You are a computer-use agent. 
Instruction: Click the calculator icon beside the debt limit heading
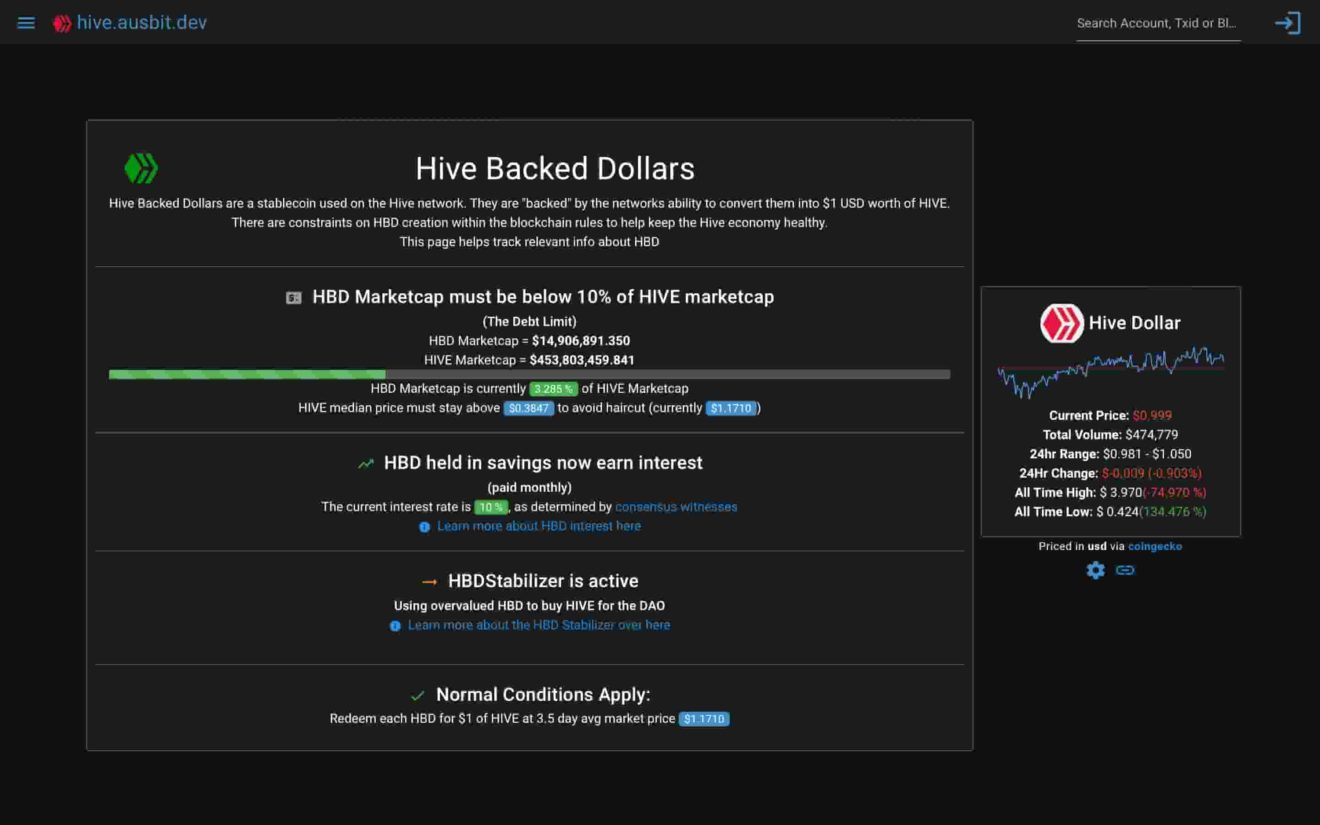[x=291, y=297]
